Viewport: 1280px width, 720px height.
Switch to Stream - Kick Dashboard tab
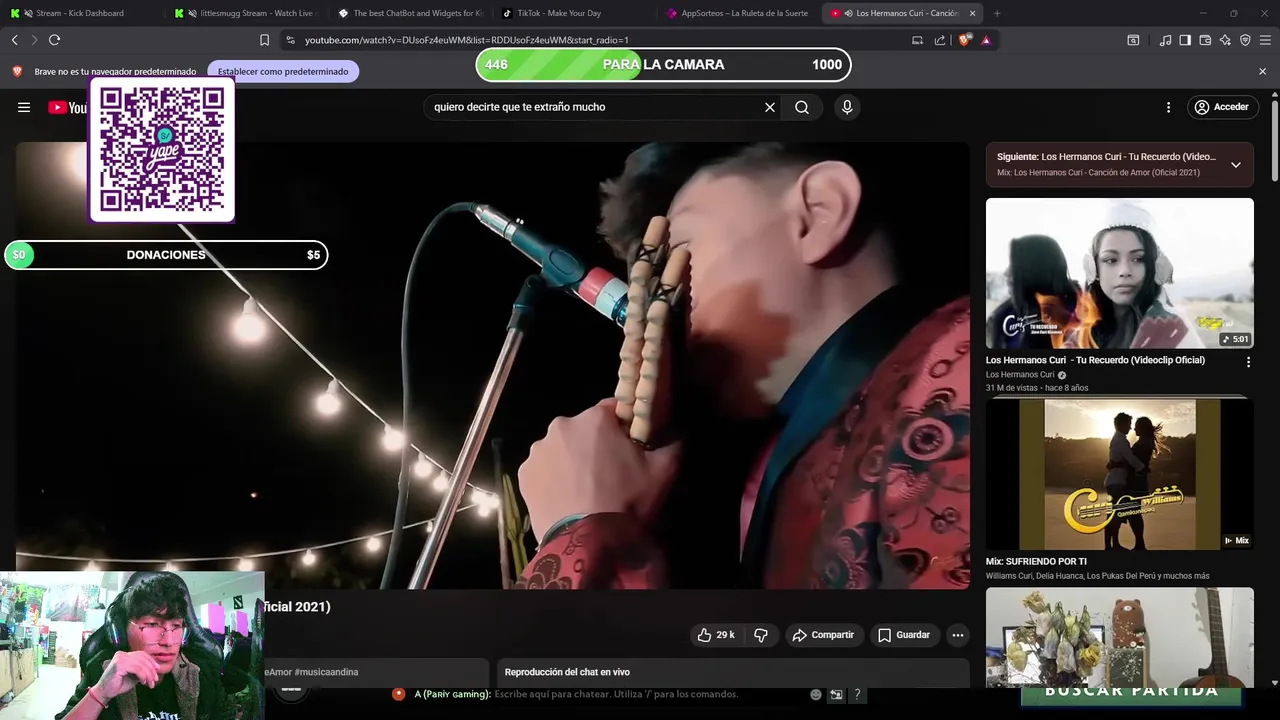click(x=80, y=13)
